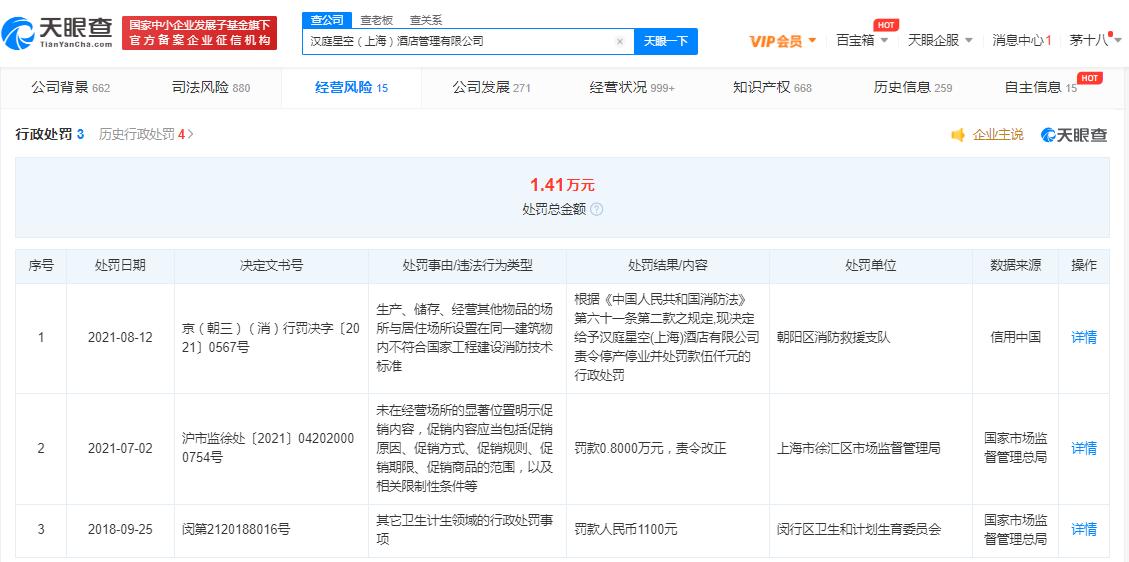The width and height of the screenshot is (1129, 562).
Task: Open the 知识产权 tab
Action: coord(772,88)
